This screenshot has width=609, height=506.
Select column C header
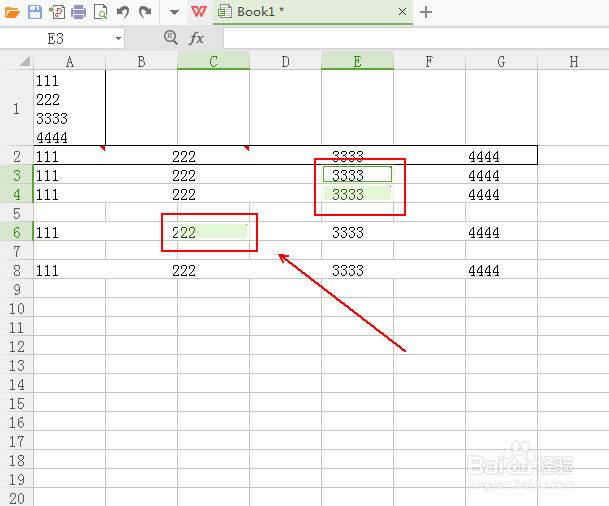[213, 61]
